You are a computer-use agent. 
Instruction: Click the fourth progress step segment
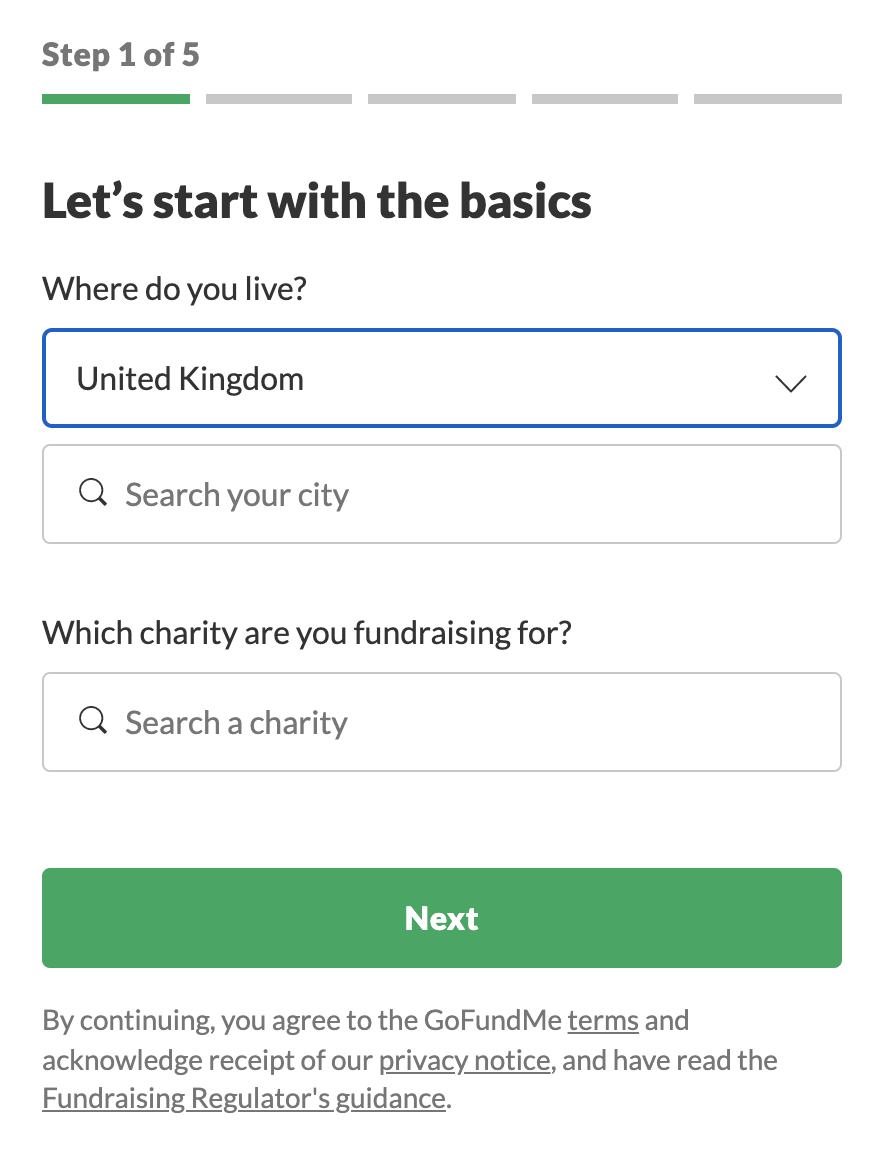click(x=605, y=99)
